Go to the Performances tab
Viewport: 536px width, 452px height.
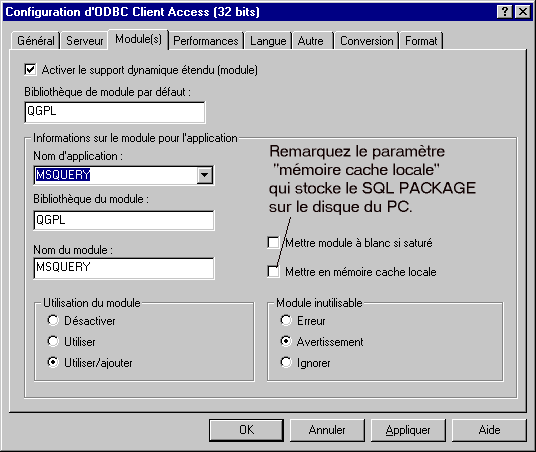click(206, 41)
